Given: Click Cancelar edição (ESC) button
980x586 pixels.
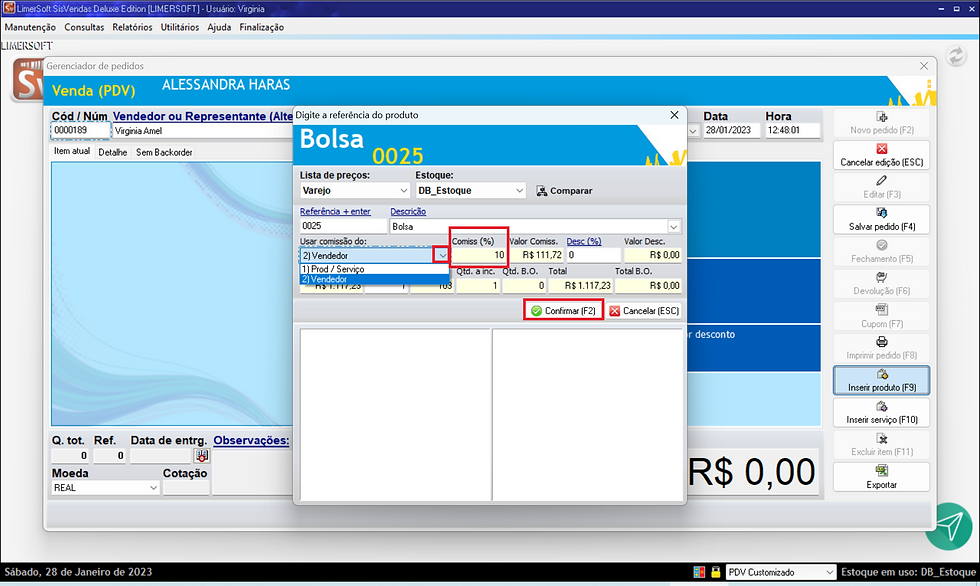Looking at the screenshot, I should coord(881,155).
